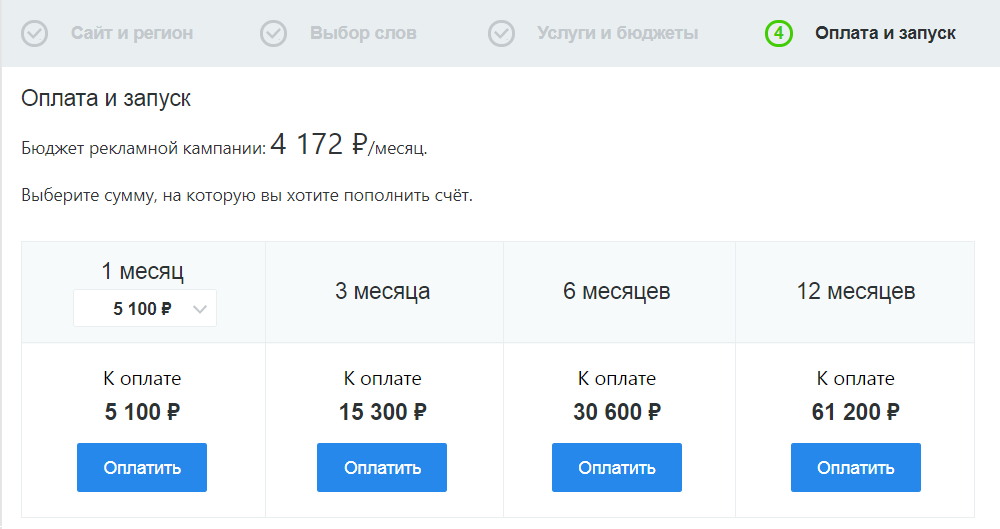Click the checkmark icon beside Сайт и регион
This screenshot has width=1000, height=529.
pyautogui.click(x=35, y=34)
